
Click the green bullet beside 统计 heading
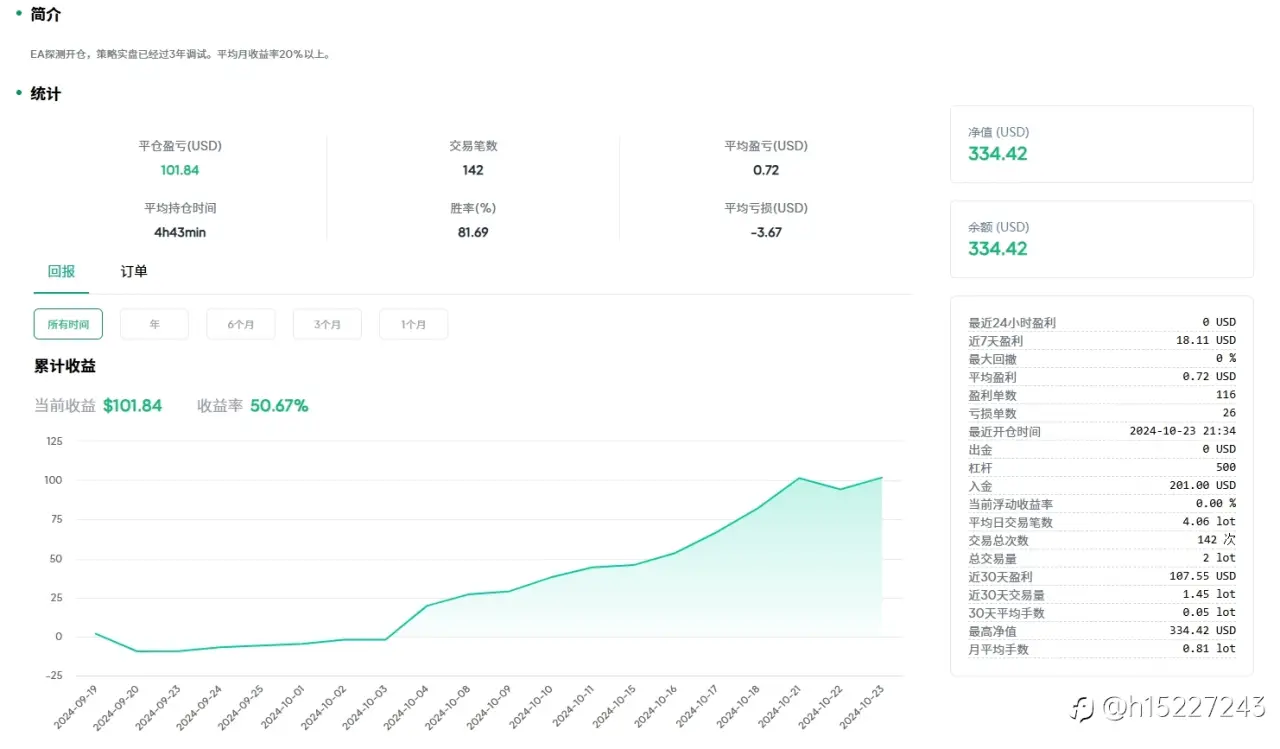click(18, 93)
